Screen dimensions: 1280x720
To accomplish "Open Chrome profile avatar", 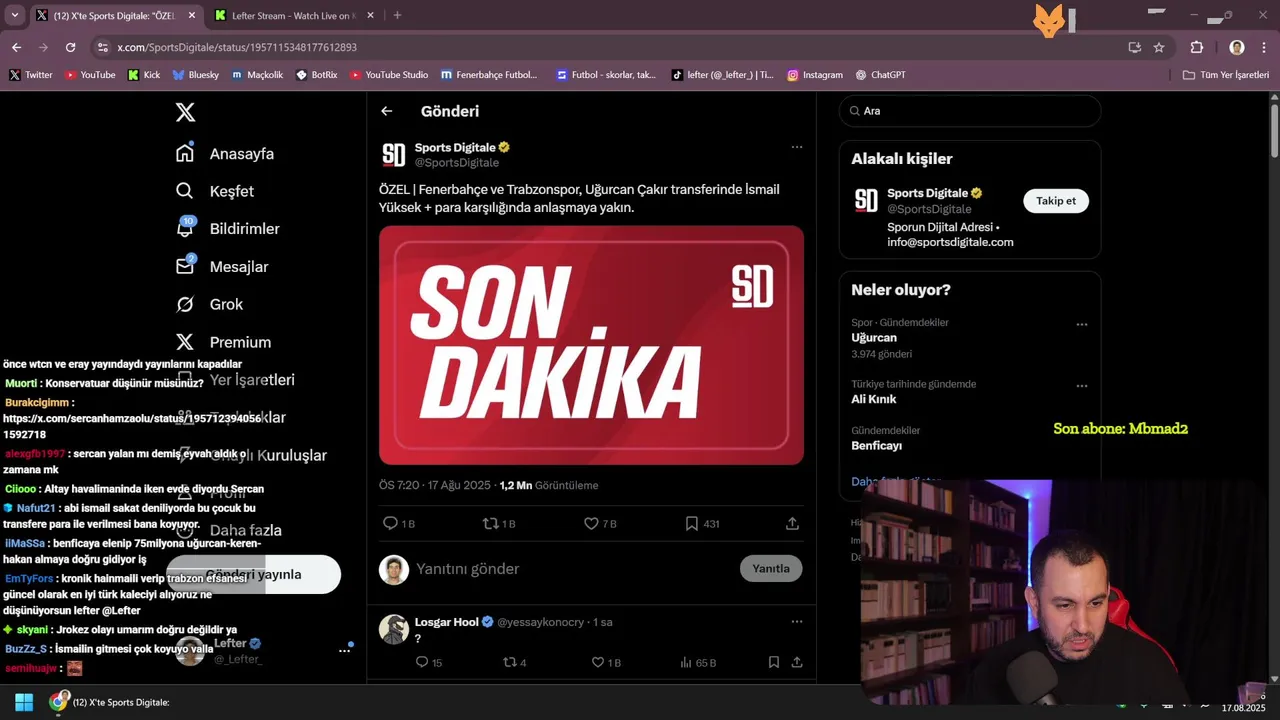I will point(1237,47).
